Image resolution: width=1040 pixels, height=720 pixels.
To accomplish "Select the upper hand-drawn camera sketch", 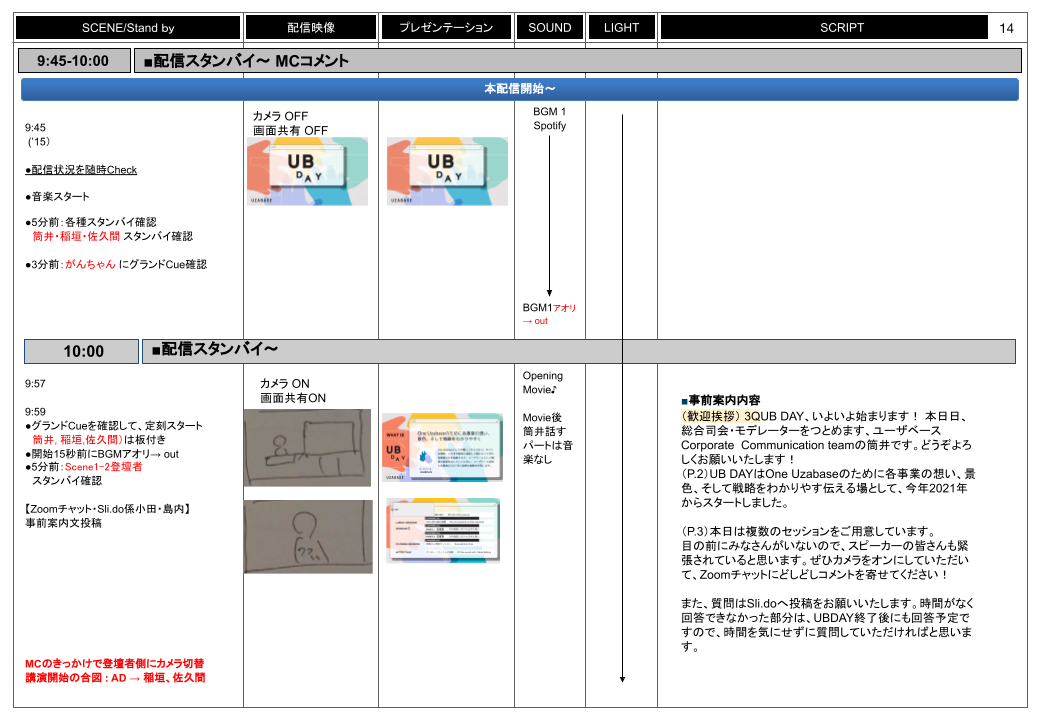I will click(x=307, y=447).
